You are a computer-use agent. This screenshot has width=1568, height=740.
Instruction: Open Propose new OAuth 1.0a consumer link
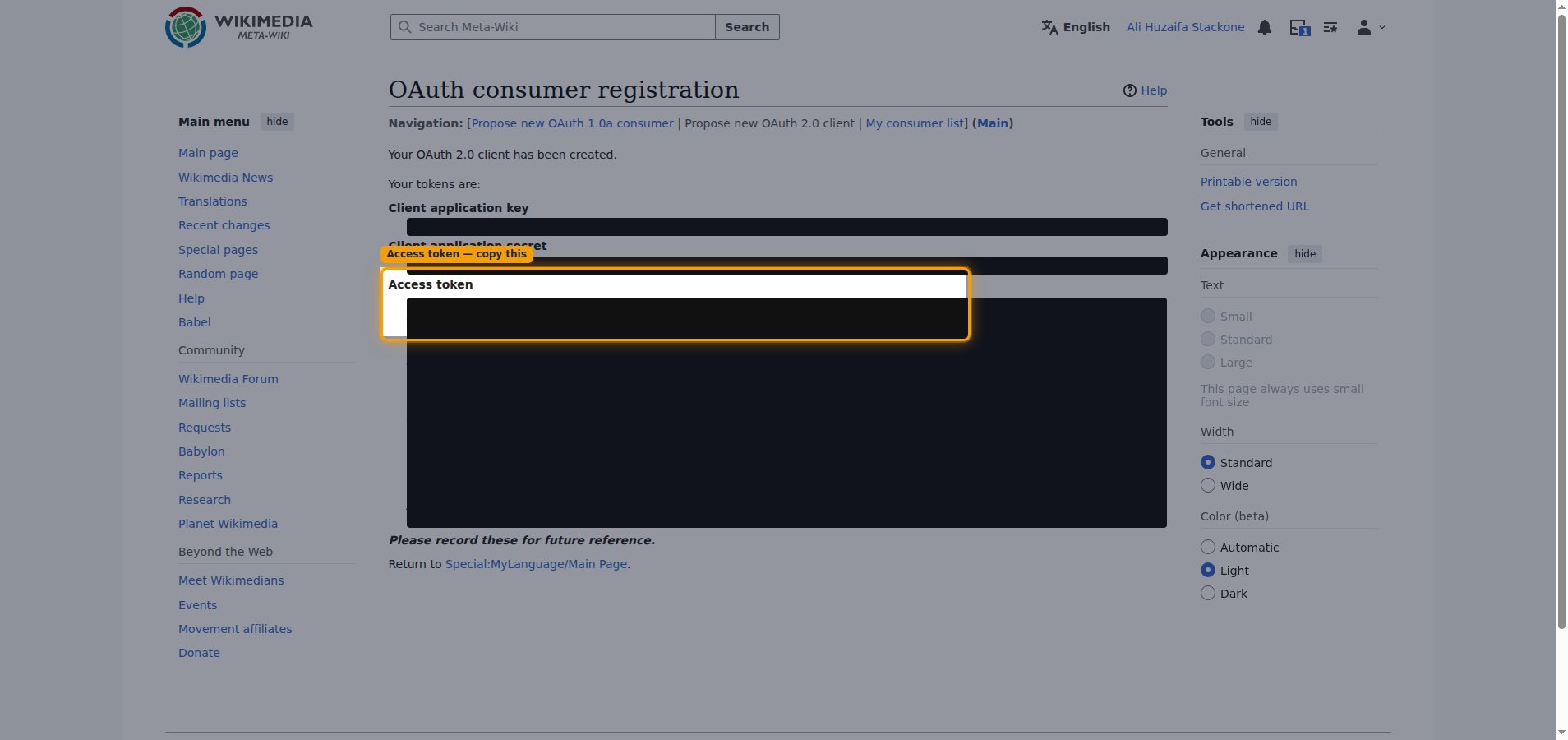(572, 123)
